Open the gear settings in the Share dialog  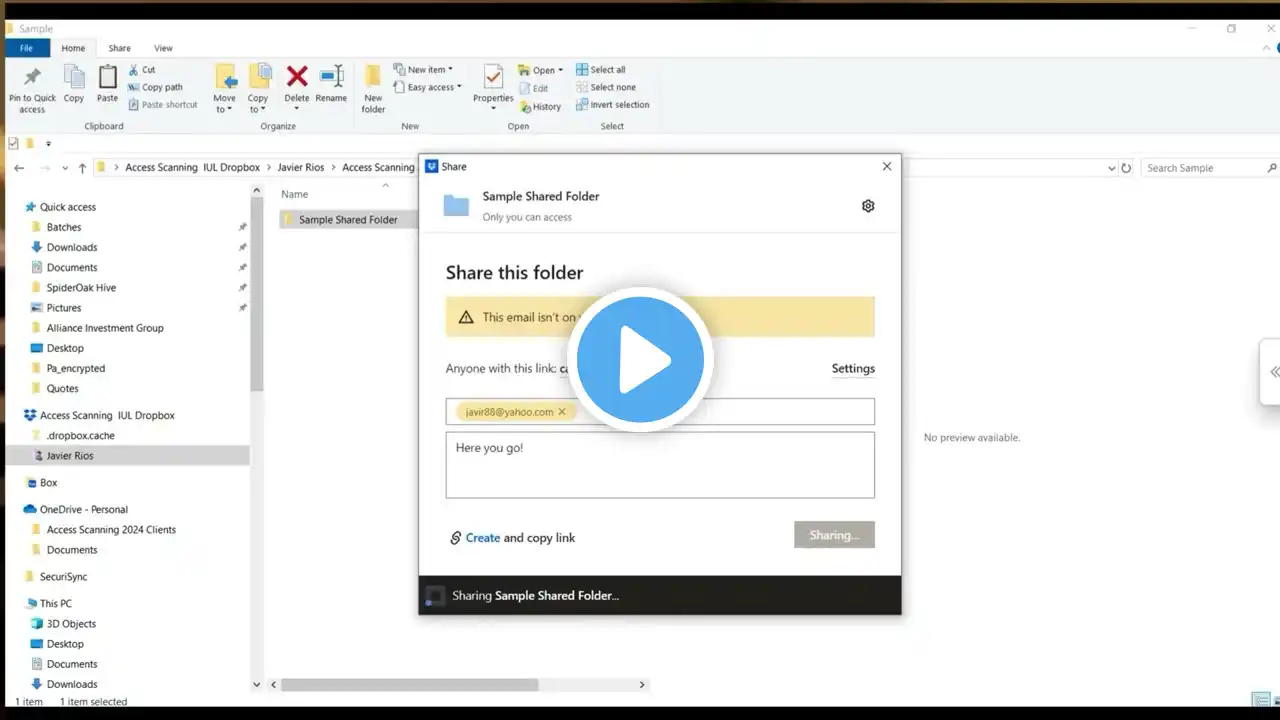click(868, 206)
